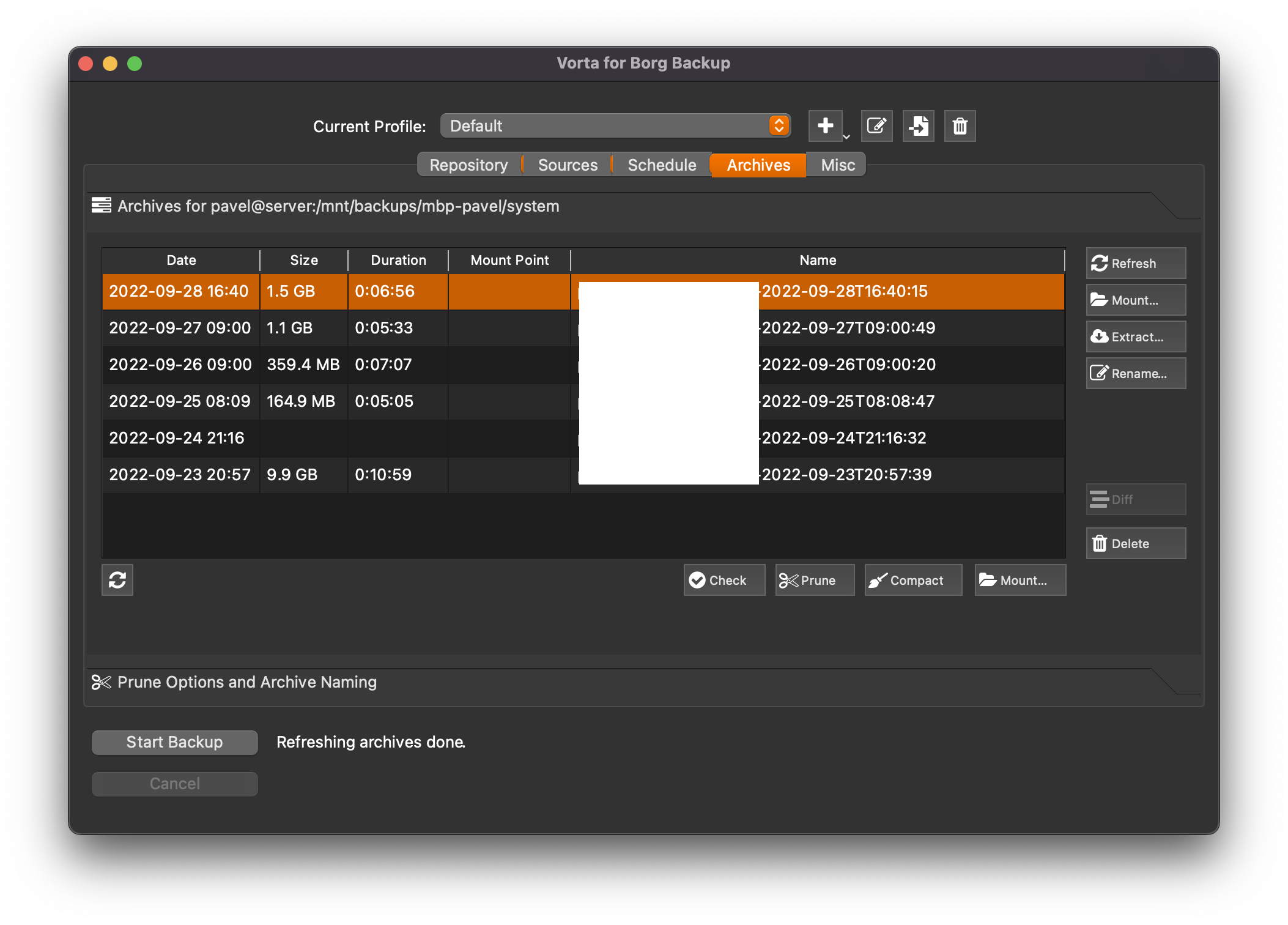Open the Current Profile dropdown
1288x925 pixels.
coord(615,126)
